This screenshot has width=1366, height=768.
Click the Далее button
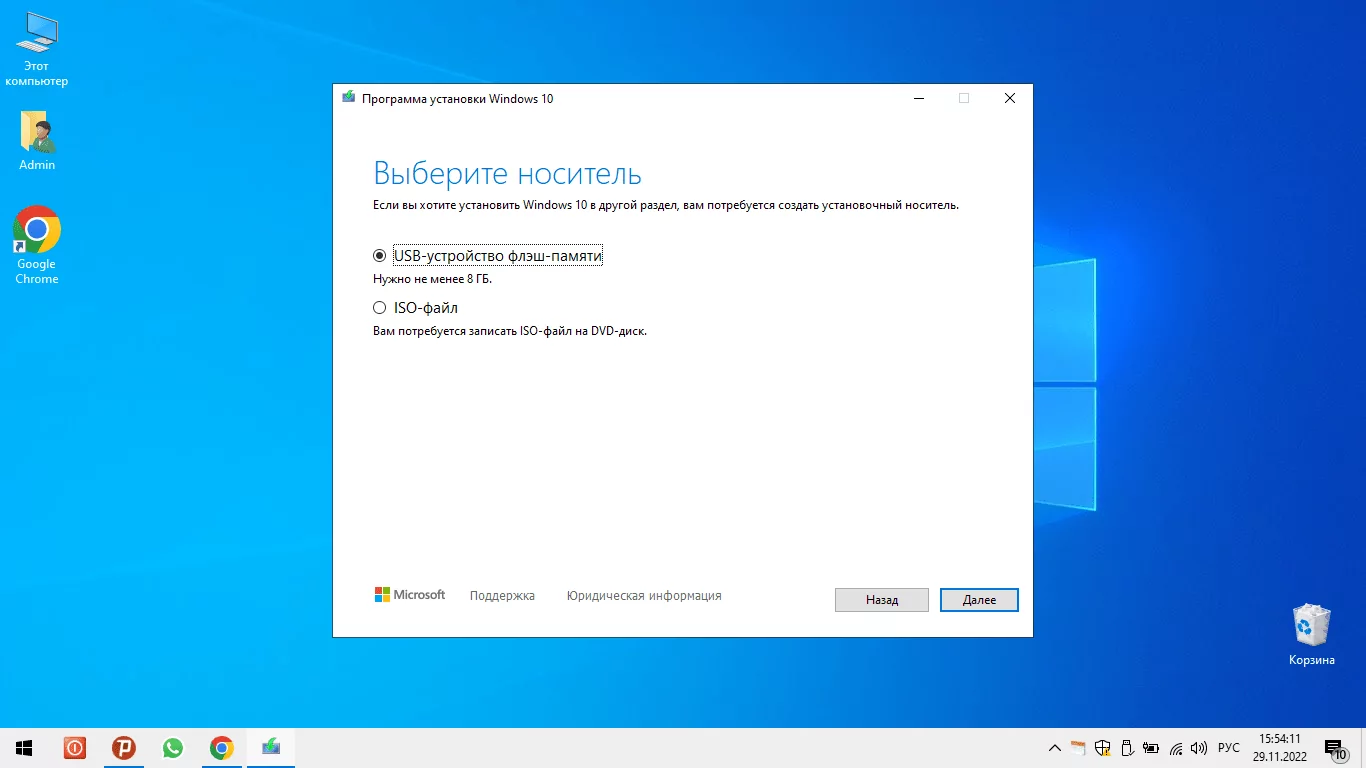[979, 600]
